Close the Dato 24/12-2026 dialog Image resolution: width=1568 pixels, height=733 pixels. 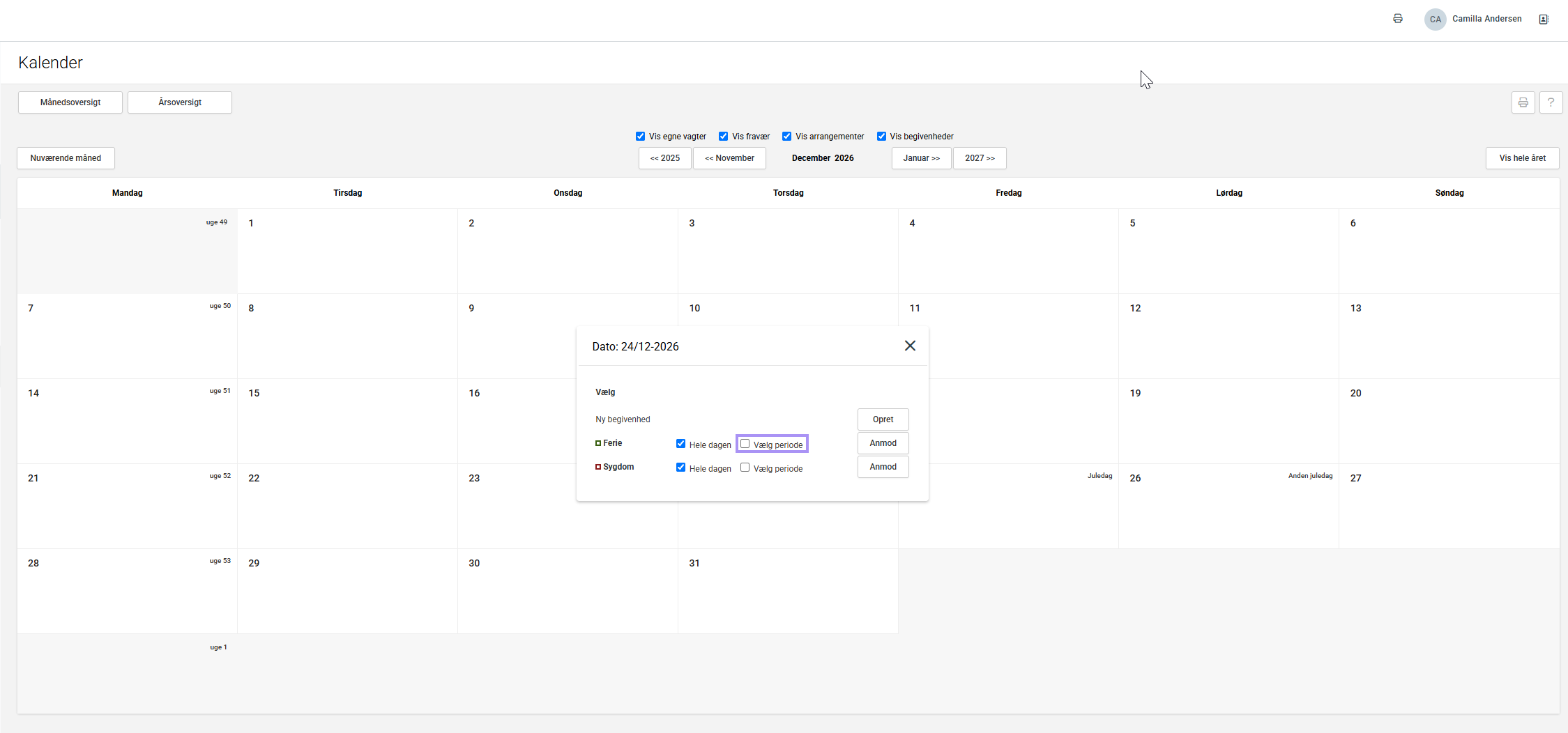910,346
